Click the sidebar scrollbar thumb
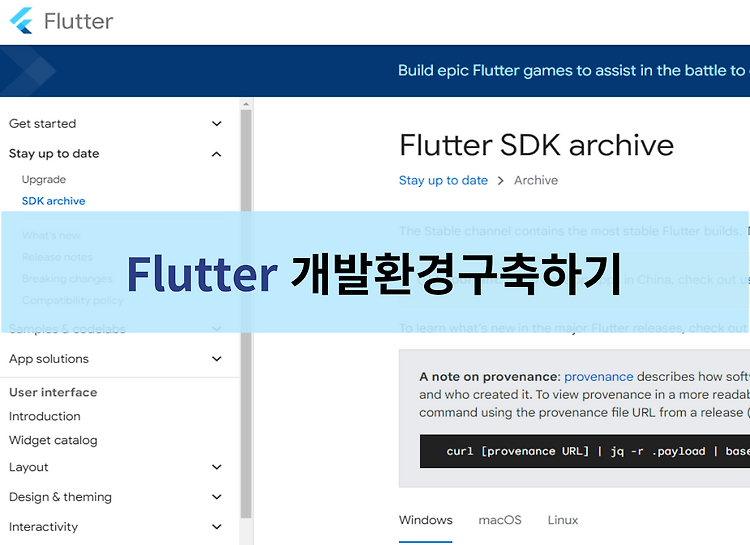Screen dimensions: 750x545 click(x=246, y=314)
